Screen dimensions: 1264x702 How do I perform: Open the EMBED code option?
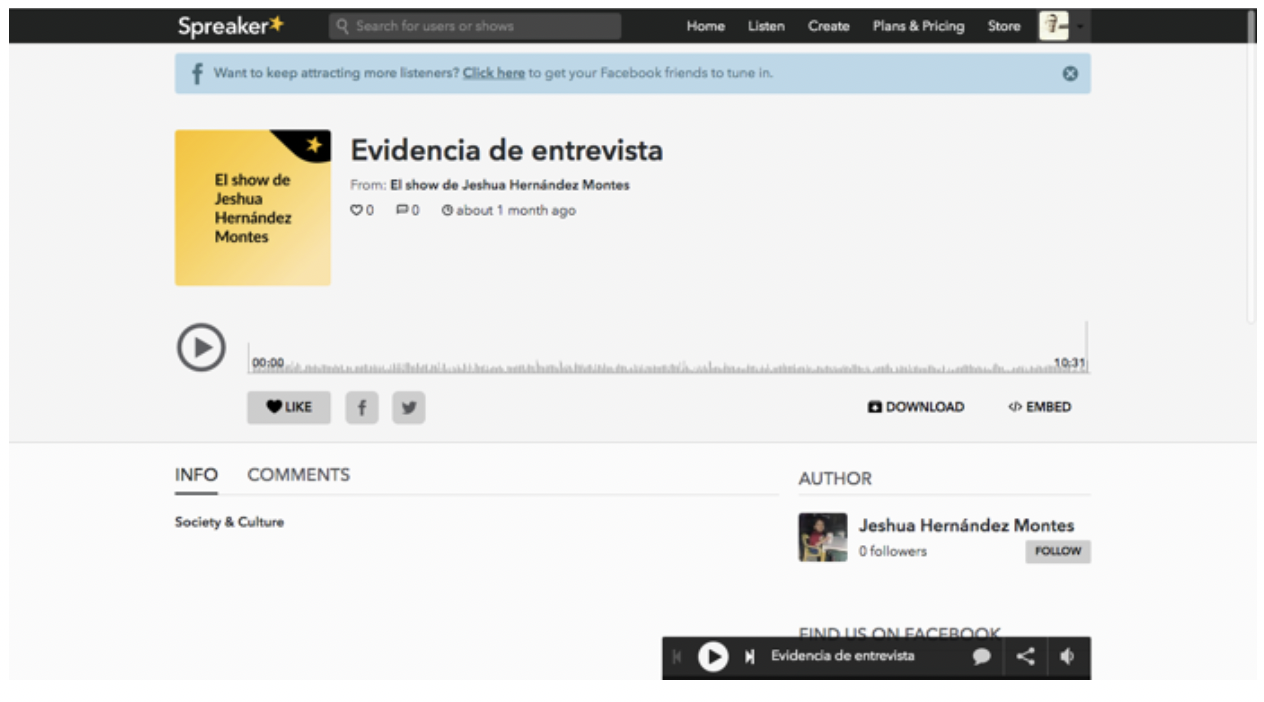pos(1040,407)
